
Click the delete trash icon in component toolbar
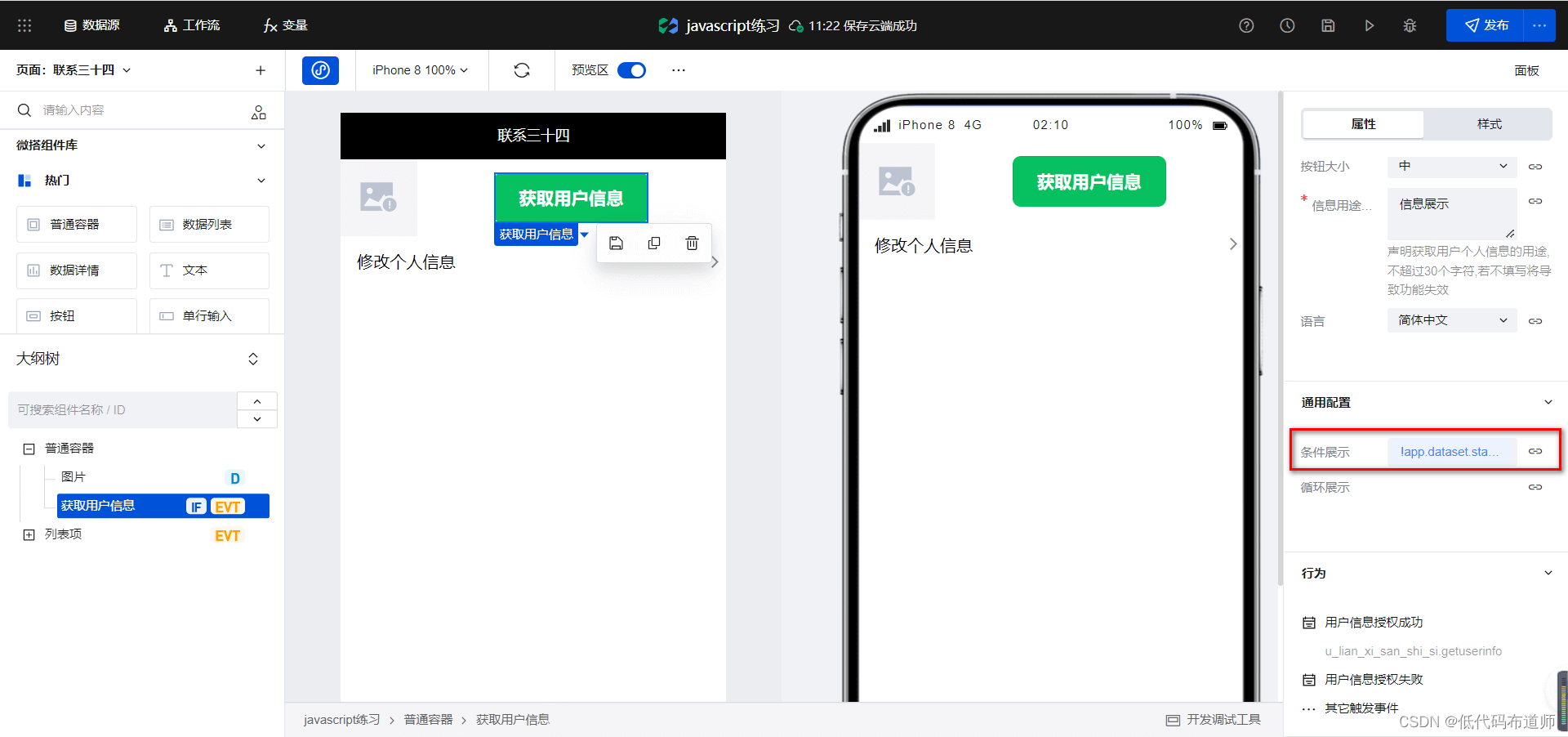(x=692, y=243)
